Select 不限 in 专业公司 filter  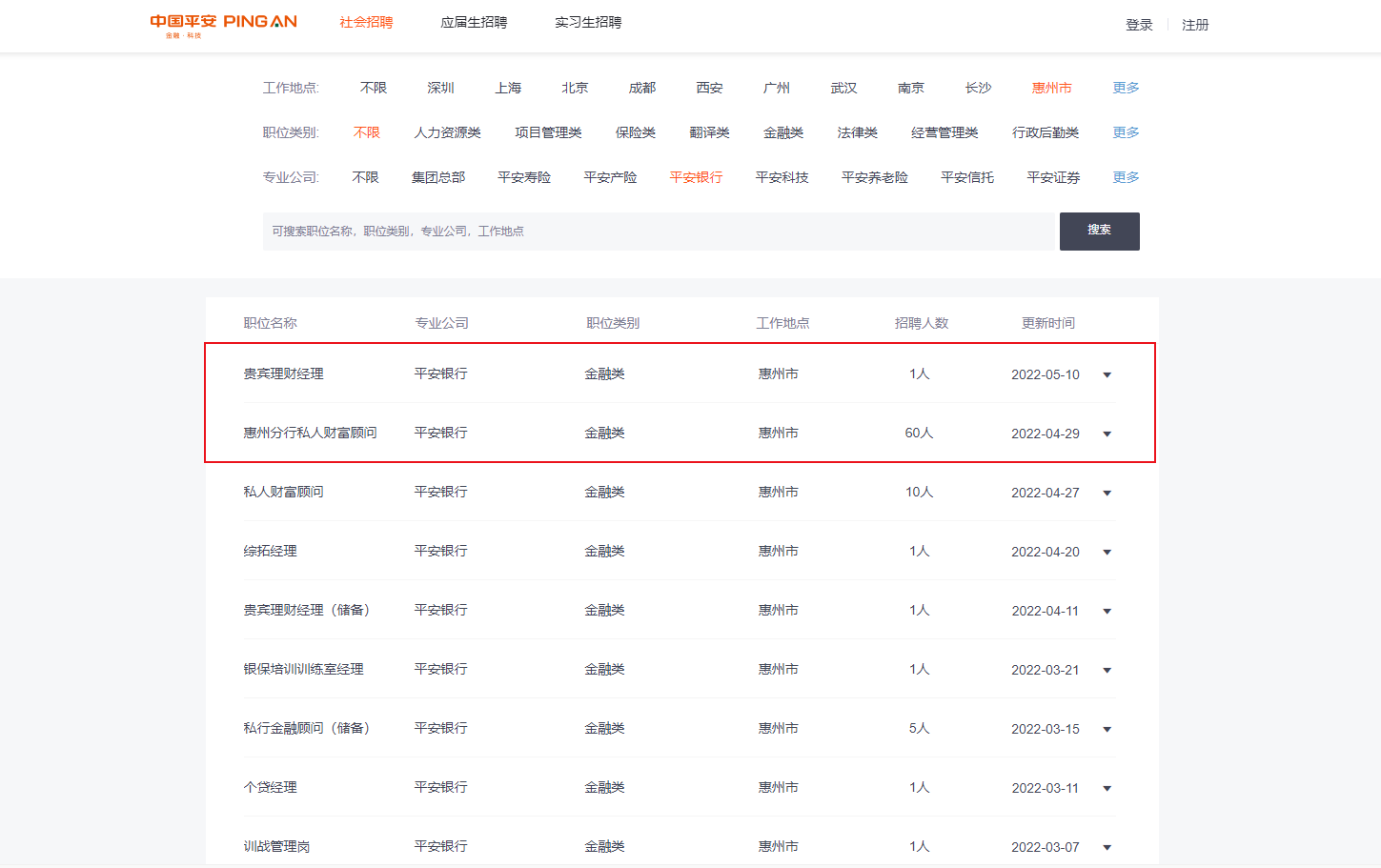pyautogui.click(x=365, y=177)
